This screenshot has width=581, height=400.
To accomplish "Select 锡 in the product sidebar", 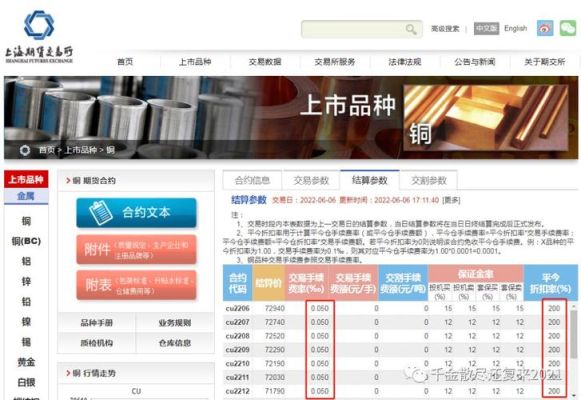I will point(26,342).
